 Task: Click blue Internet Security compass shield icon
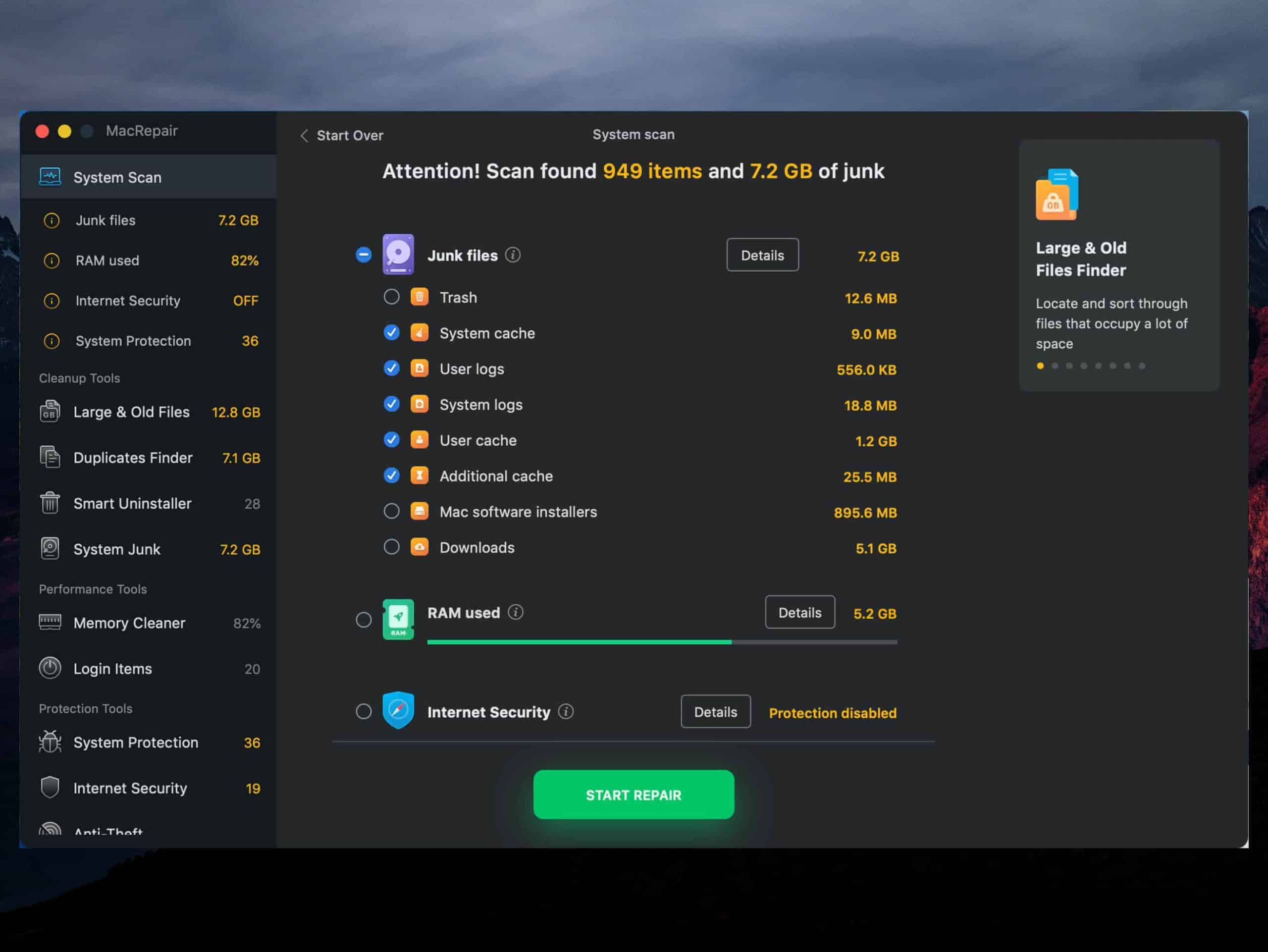pyautogui.click(x=398, y=711)
